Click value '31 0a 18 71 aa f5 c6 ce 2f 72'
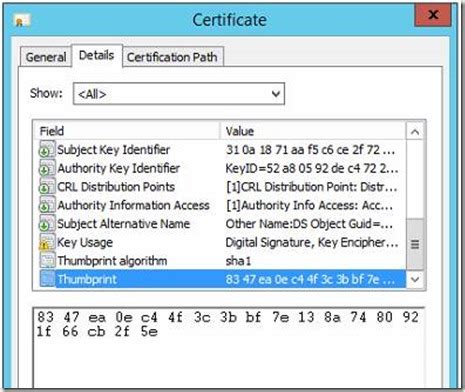This screenshot has height=392, width=465. point(310,150)
